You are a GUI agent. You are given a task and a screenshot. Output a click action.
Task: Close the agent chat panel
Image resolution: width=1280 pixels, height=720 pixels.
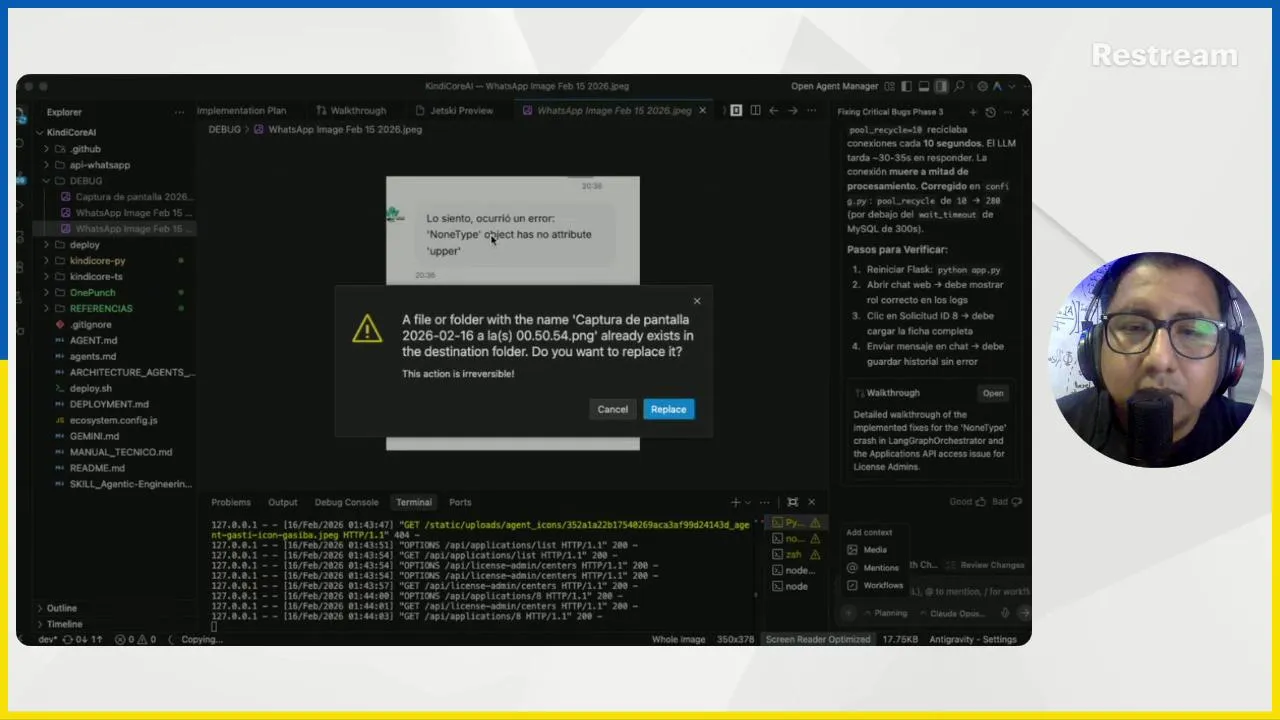[1025, 112]
